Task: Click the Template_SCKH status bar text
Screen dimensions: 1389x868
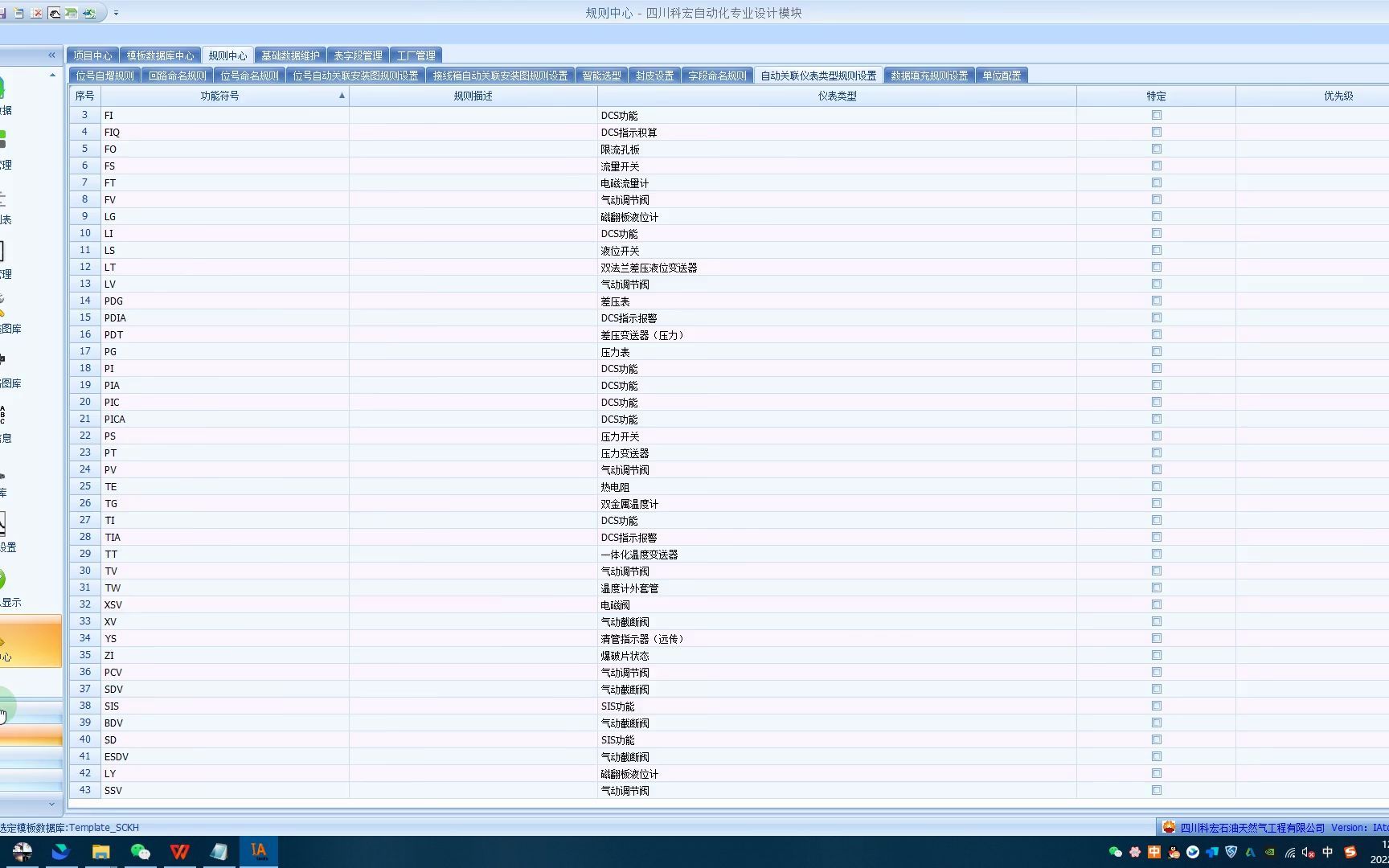Action: pos(104,827)
